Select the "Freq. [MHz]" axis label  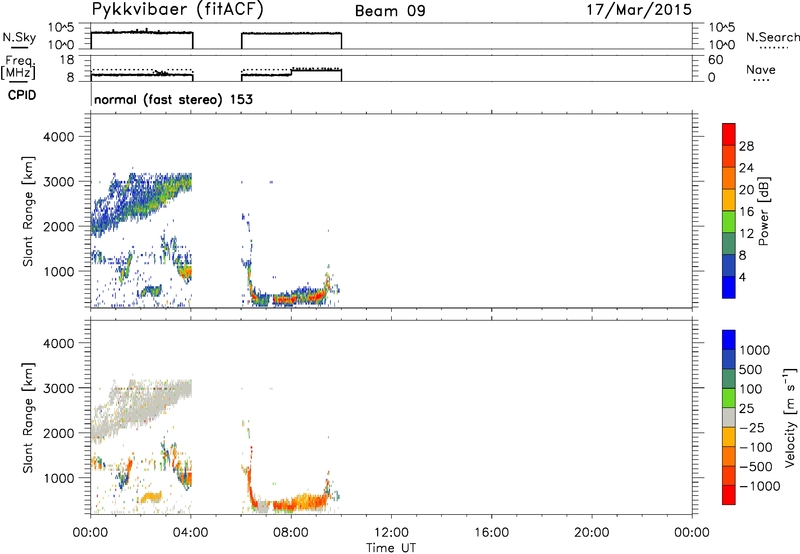[18, 67]
